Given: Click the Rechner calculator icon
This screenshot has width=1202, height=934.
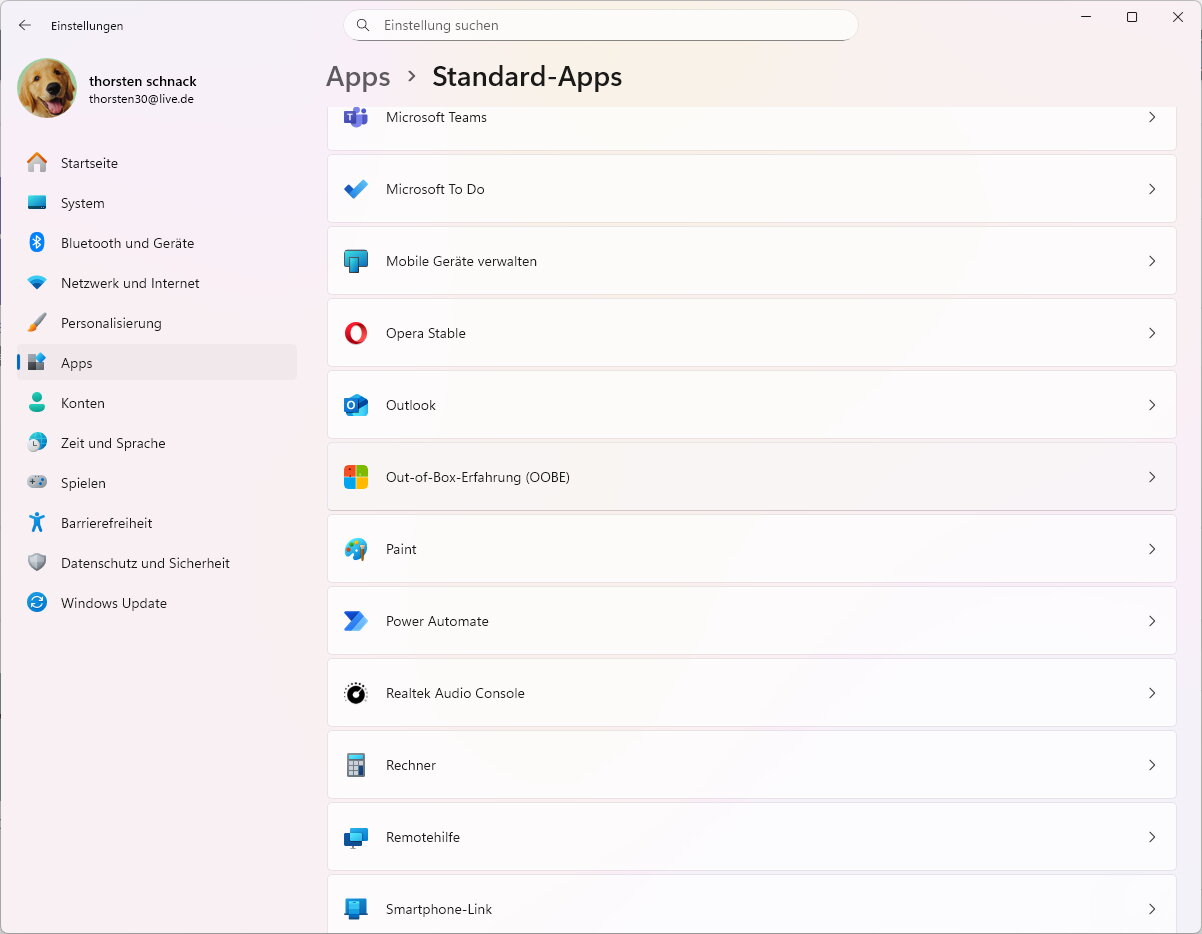Looking at the screenshot, I should (x=355, y=765).
